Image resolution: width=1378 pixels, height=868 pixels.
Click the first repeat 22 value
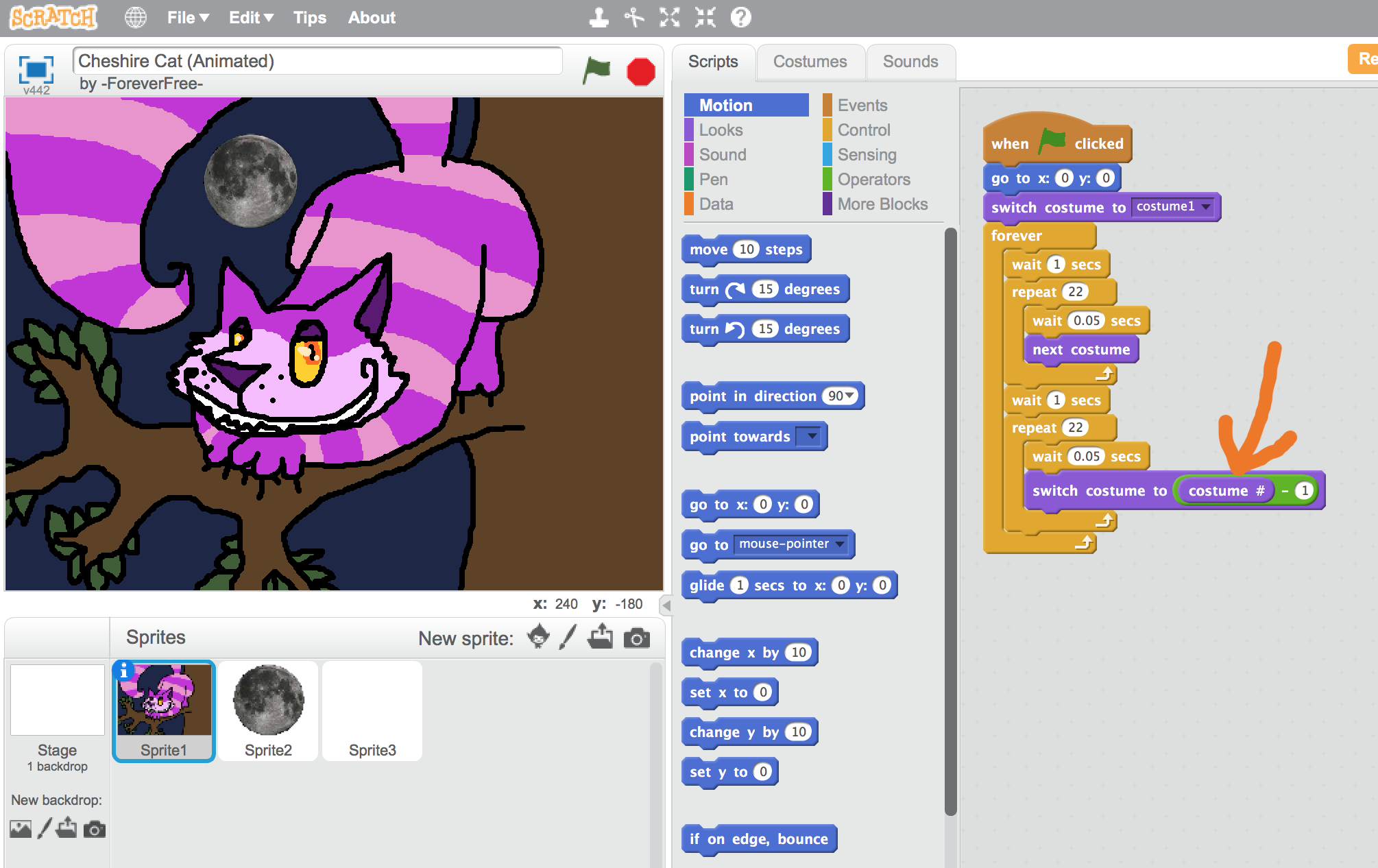click(x=1076, y=292)
